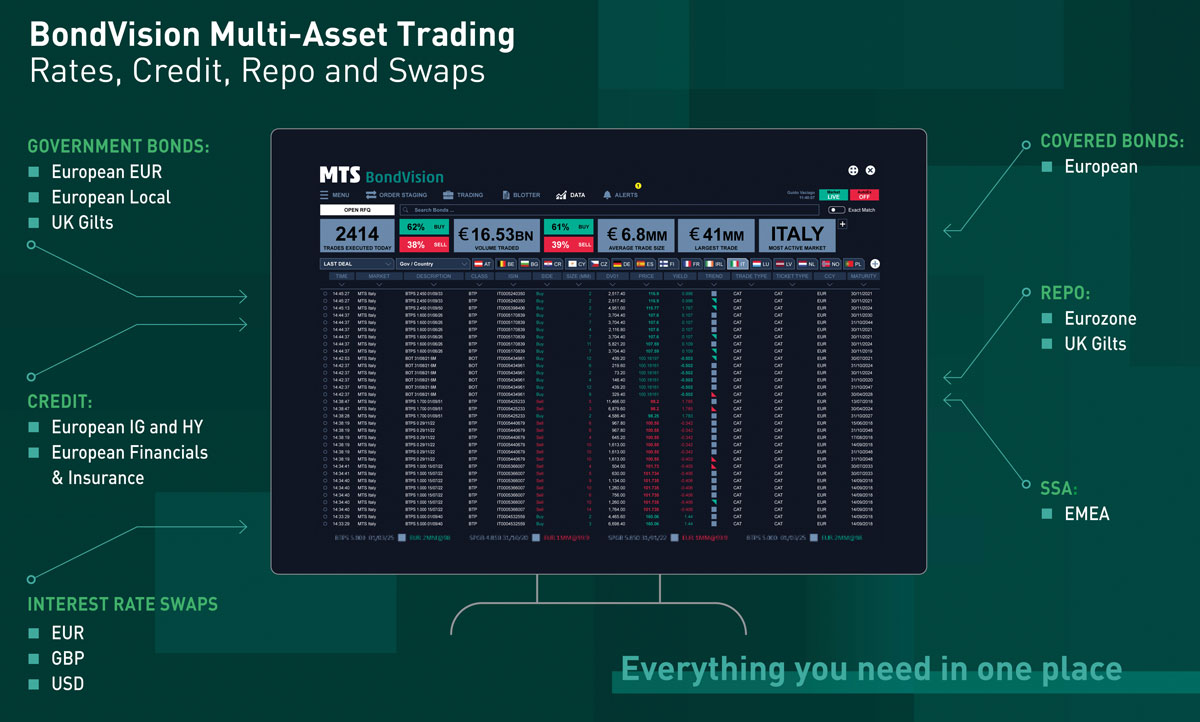1200x722 pixels.
Task: Switch to the ORDER STAGING tab
Action: coord(396,195)
